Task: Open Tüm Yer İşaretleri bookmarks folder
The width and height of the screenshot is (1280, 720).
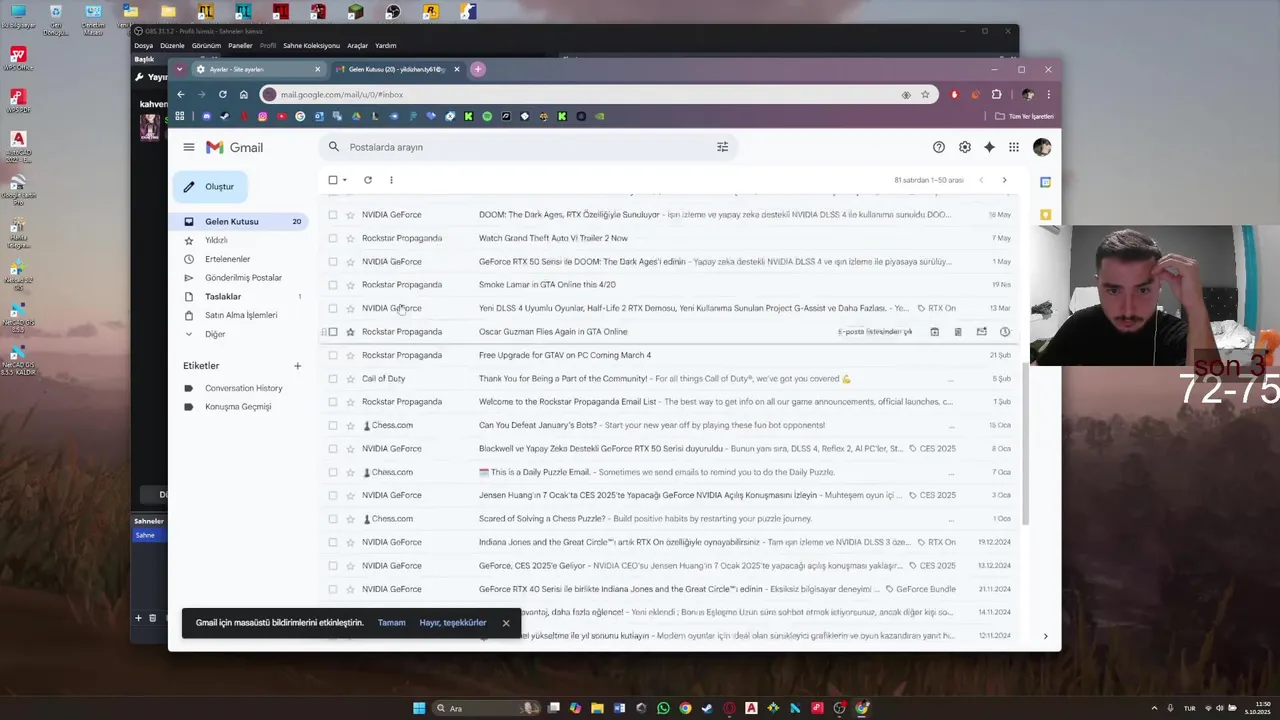Action: (x=1024, y=116)
